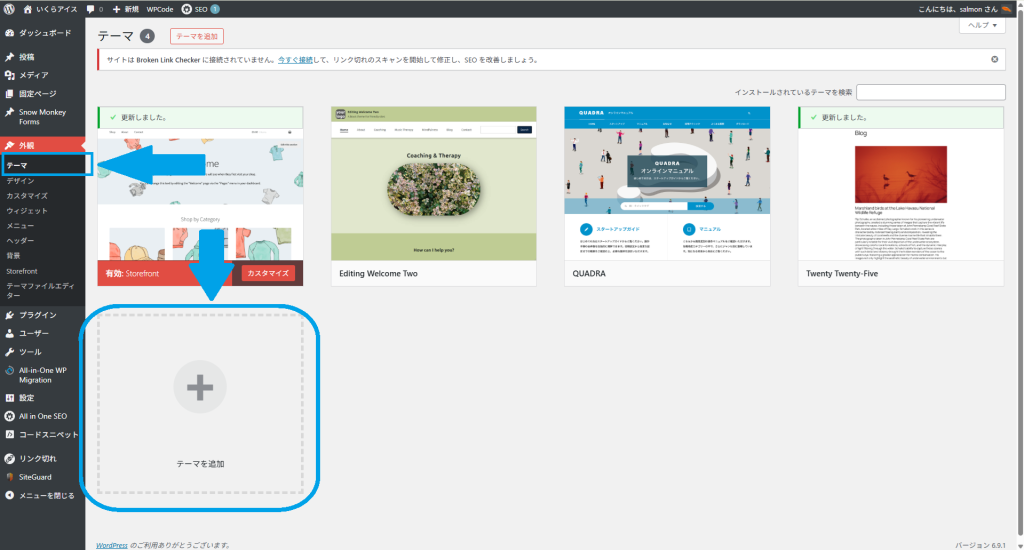Select ウィジェット in the 外観 submenu
The width and height of the screenshot is (1024, 550).
27,211
